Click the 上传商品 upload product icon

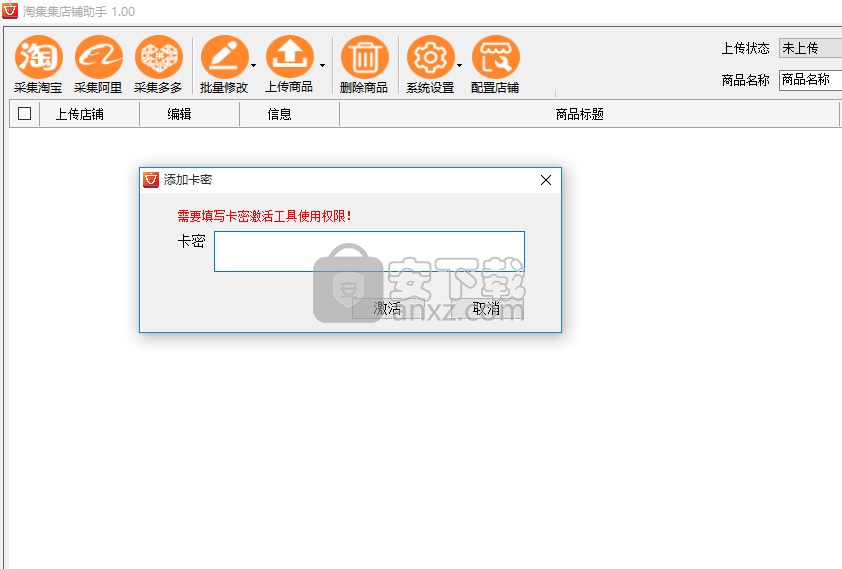point(289,64)
